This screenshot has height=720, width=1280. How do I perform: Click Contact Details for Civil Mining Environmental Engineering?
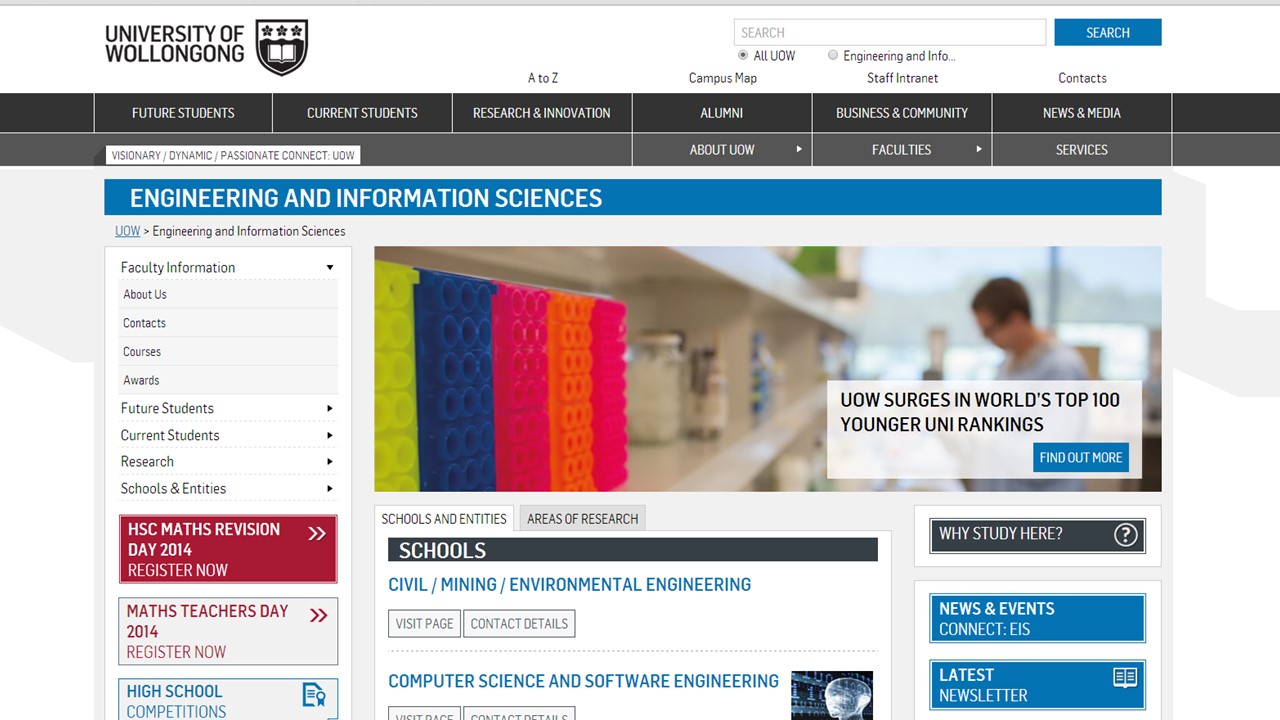pos(519,623)
